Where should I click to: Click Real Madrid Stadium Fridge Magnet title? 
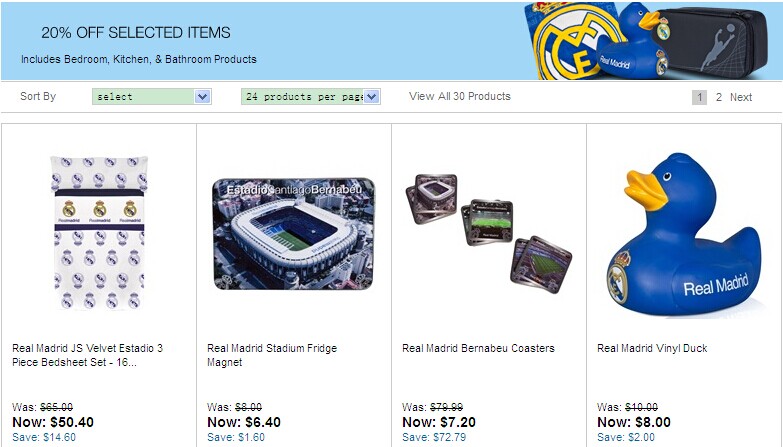[x=272, y=355]
